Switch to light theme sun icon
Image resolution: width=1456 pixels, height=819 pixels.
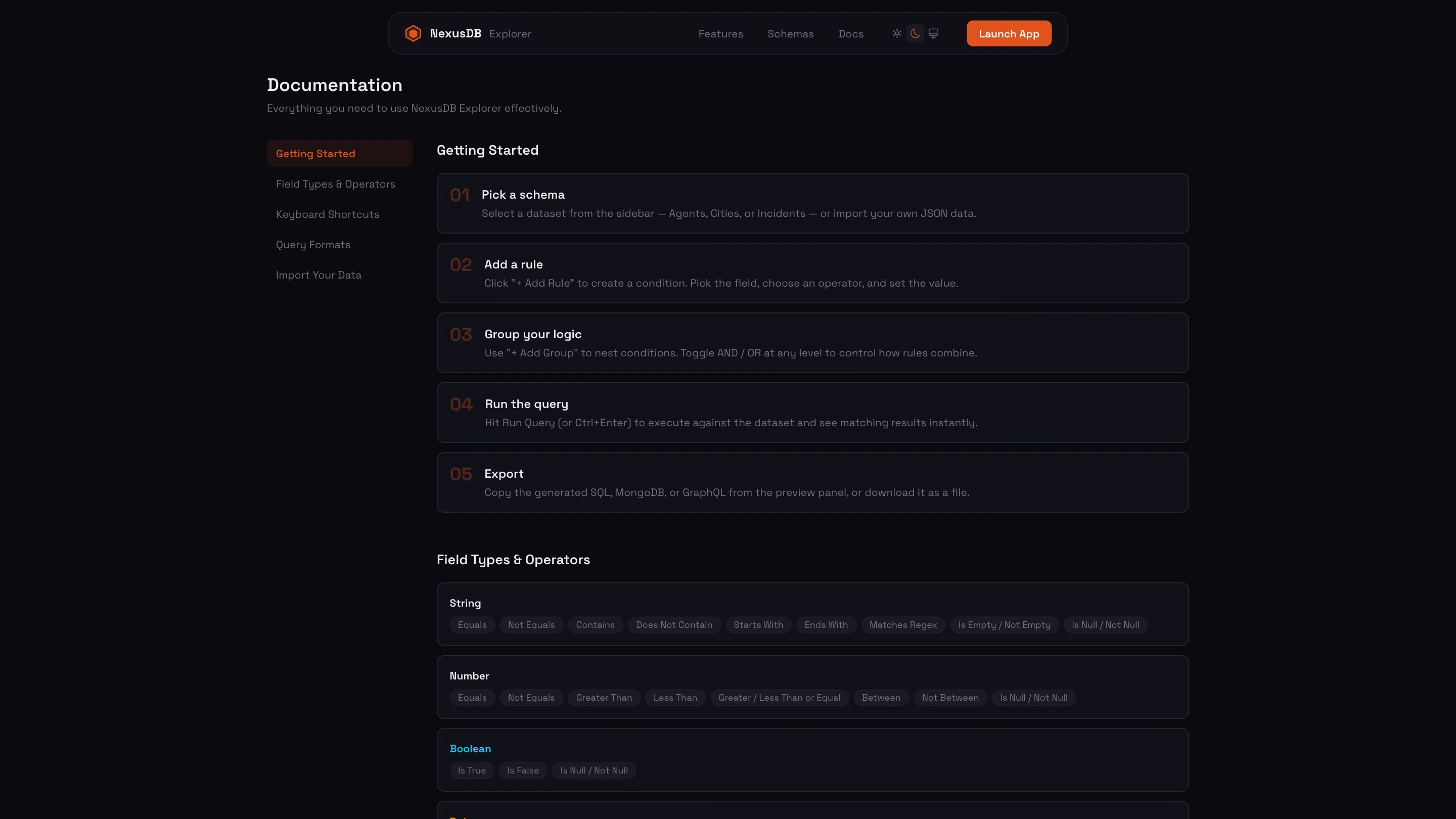[897, 33]
